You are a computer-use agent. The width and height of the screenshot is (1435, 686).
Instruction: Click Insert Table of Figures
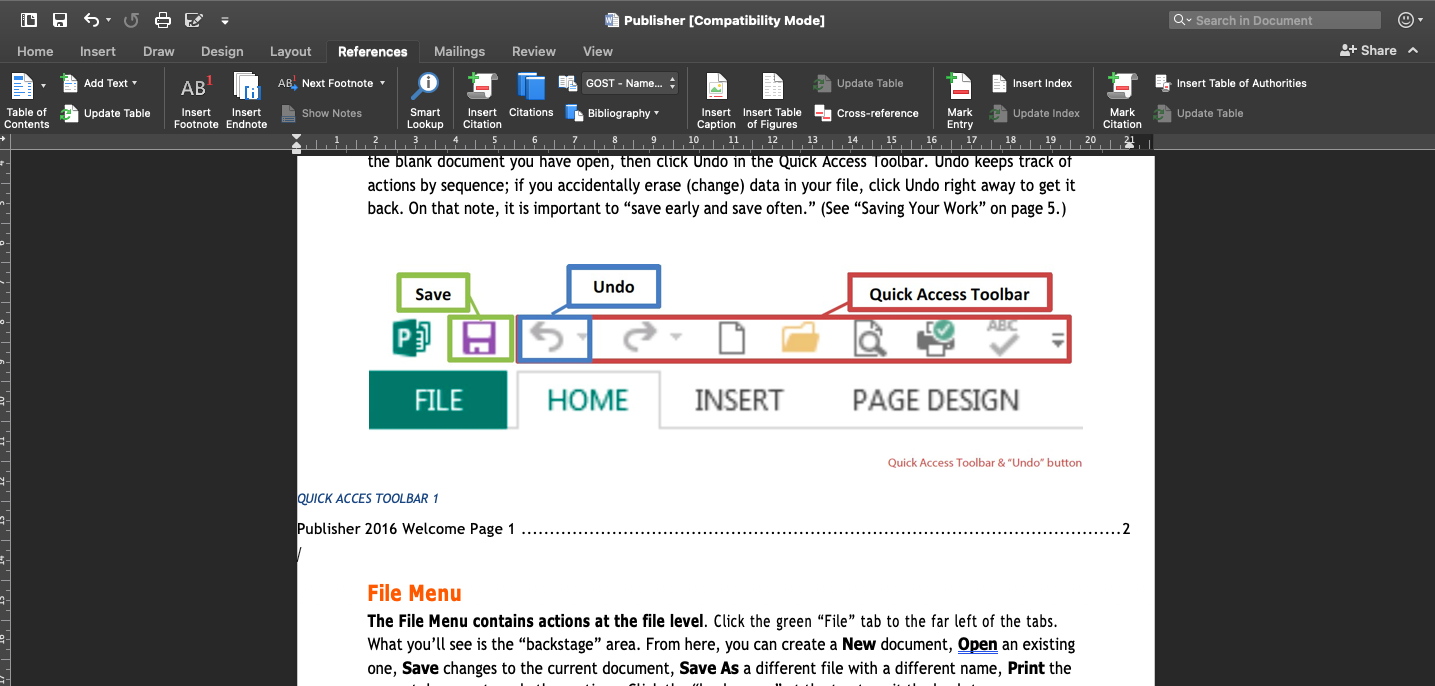(x=772, y=101)
